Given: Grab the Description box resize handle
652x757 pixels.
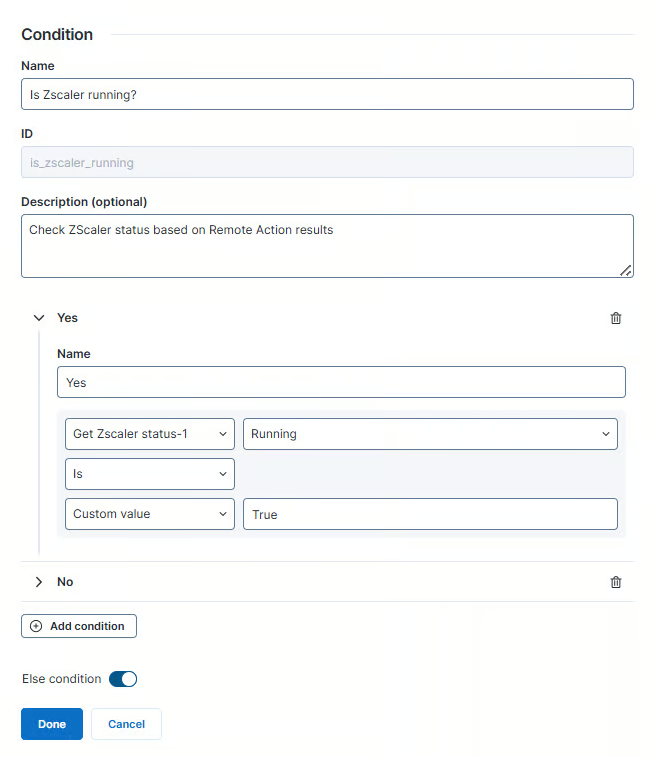Looking at the screenshot, I should (x=625, y=270).
